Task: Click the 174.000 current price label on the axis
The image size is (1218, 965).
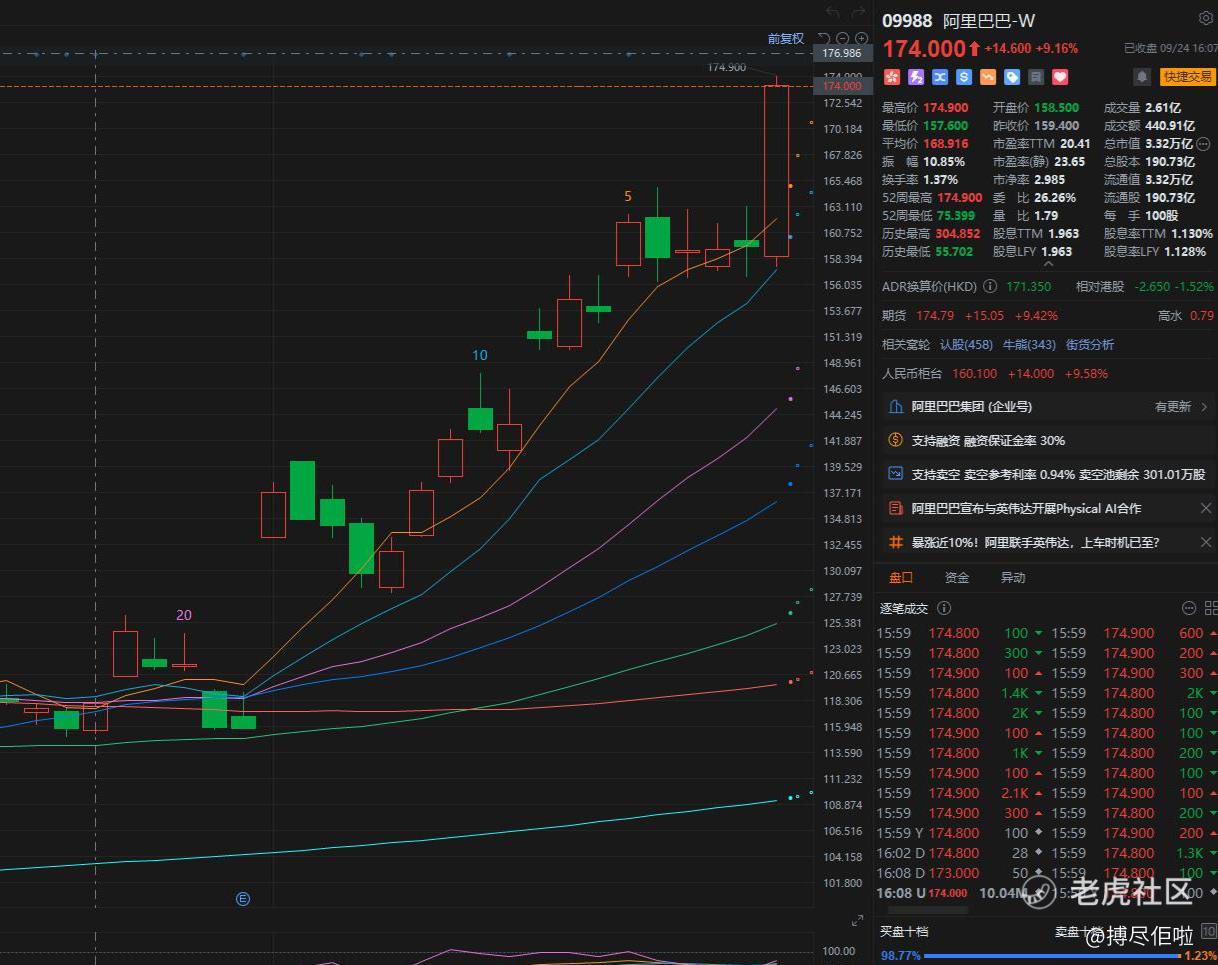Action: [x=841, y=87]
